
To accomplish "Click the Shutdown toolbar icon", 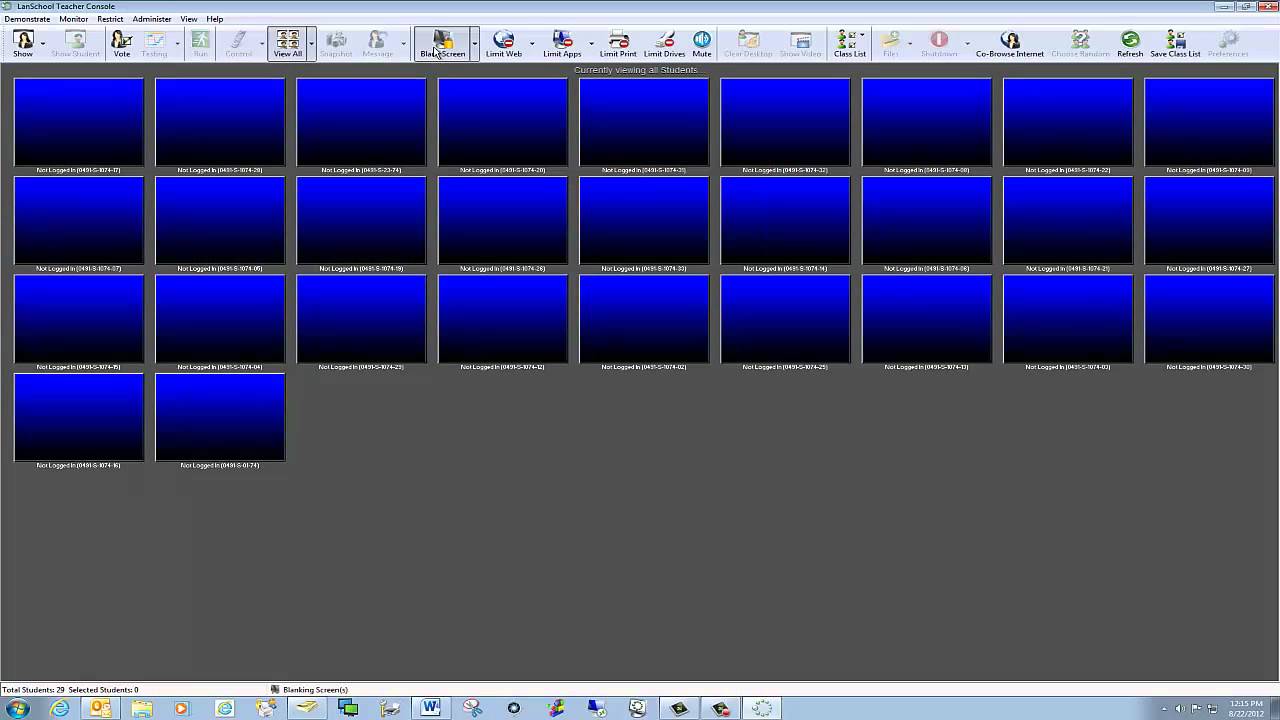I will coord(939,43).
